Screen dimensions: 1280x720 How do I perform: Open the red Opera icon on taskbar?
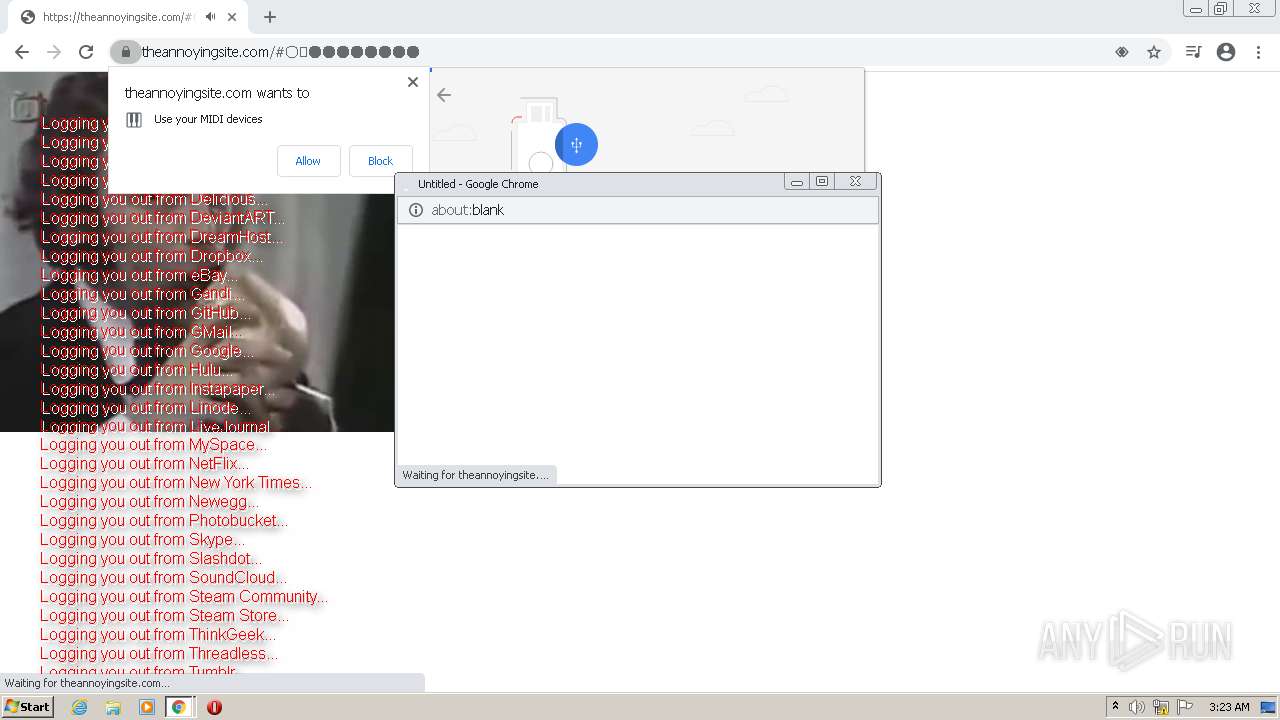click(214, 707)
